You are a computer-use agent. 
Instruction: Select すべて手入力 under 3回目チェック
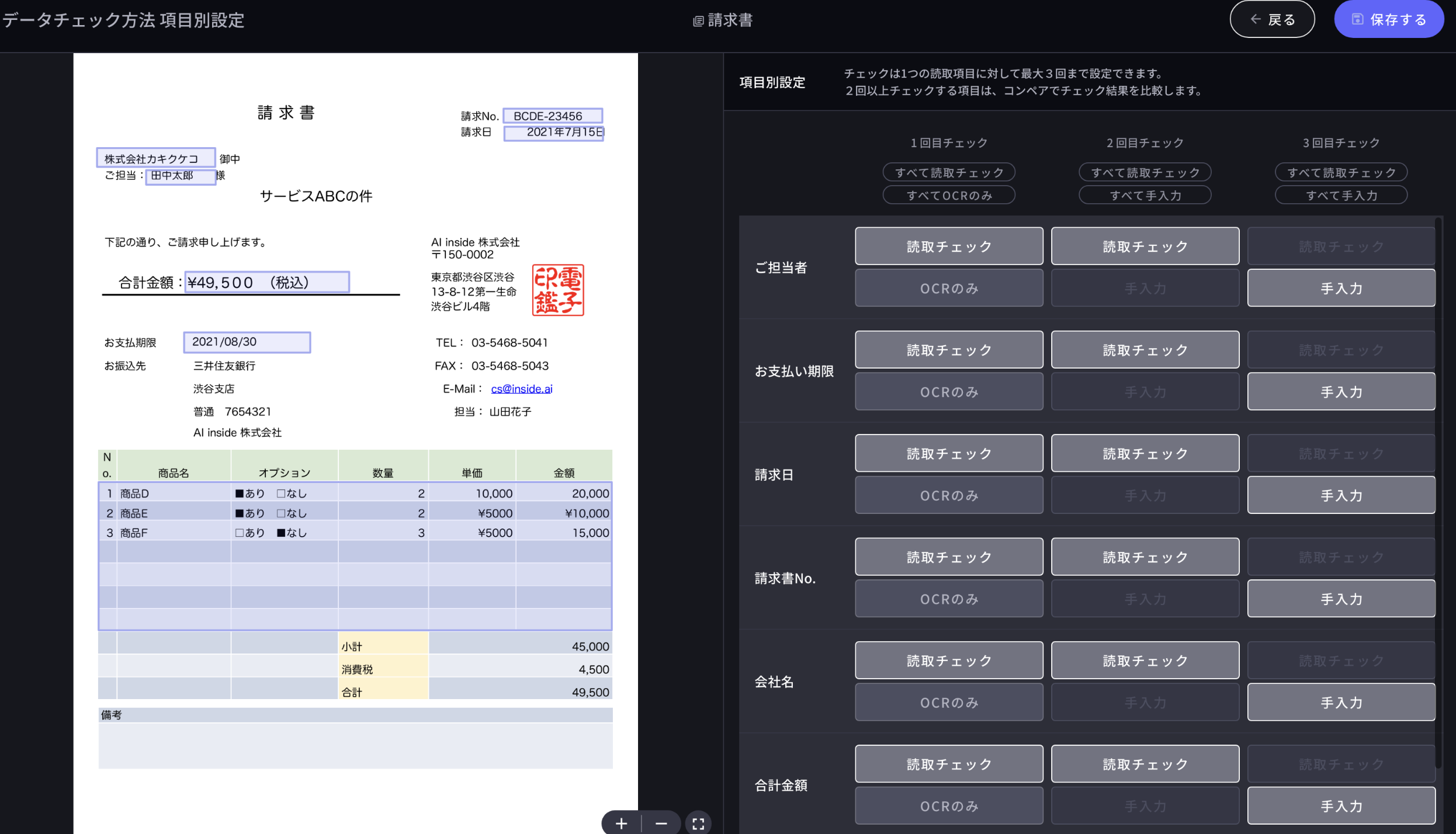click(1341, 195)
